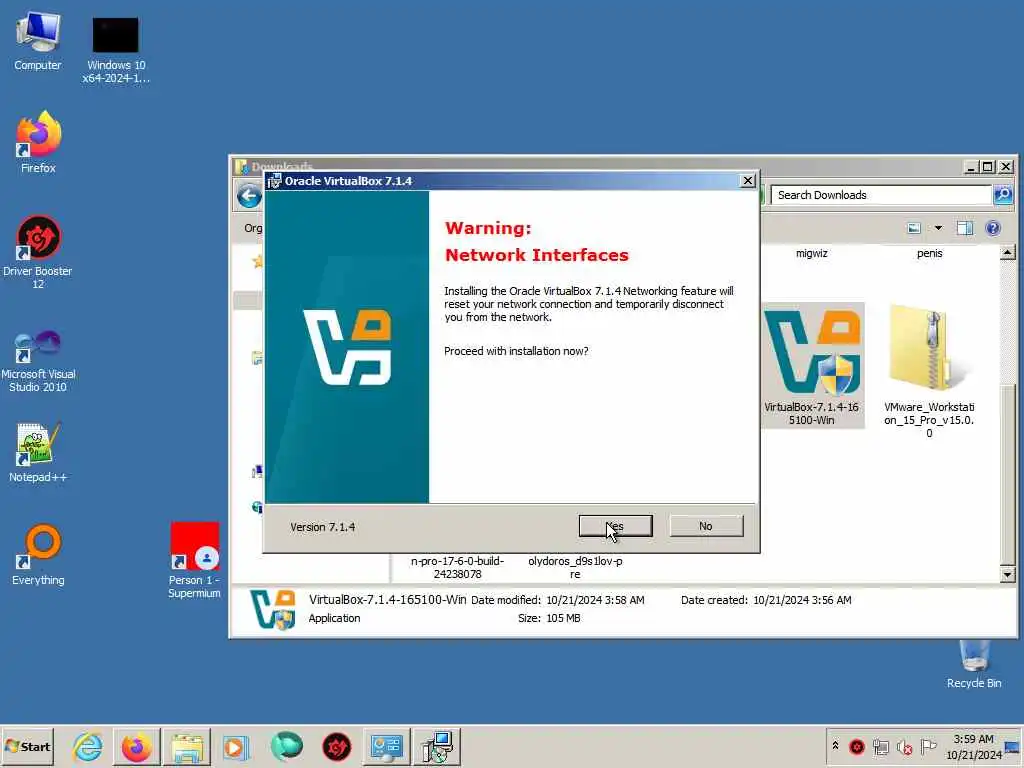Show hidden system tray icons
The height and width of the screenshot is (768, 1024).
pos(835,746)
